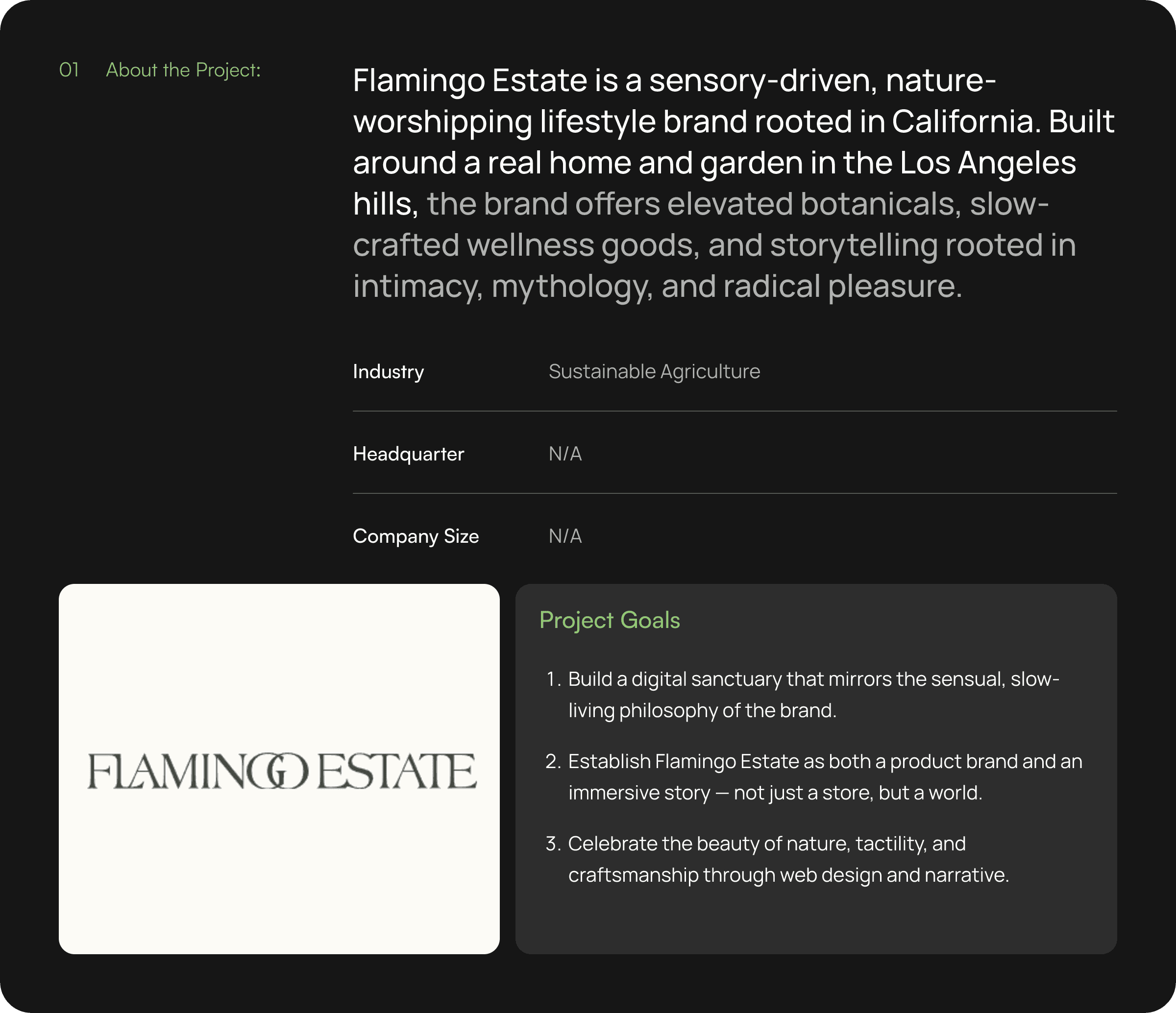Click the Industry row label
This screenshot has height=1013, width=1176.
(388, 372)
